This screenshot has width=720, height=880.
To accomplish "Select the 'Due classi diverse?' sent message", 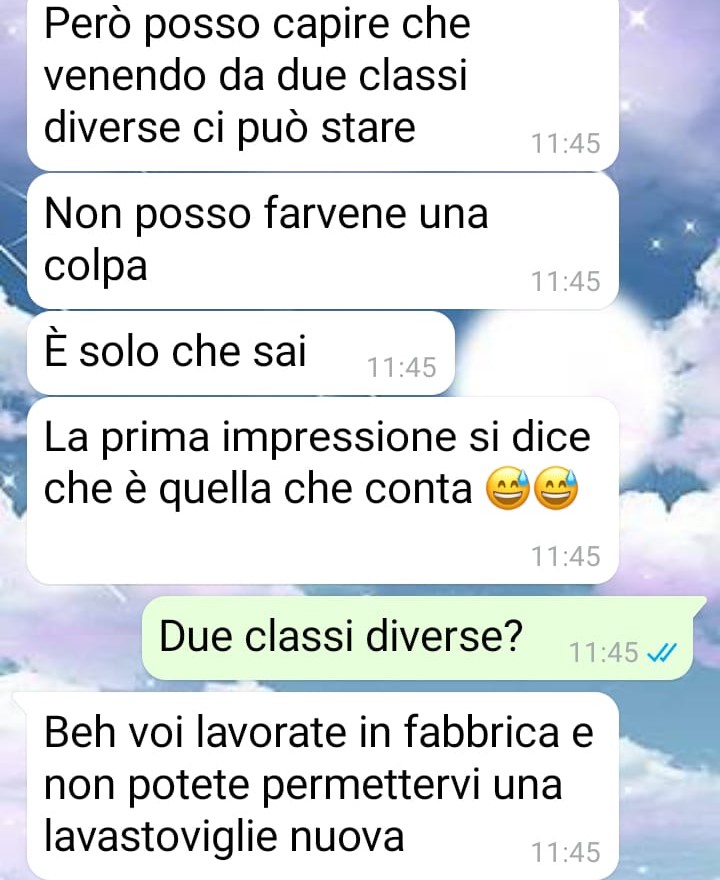I will (x=418, y=638).
